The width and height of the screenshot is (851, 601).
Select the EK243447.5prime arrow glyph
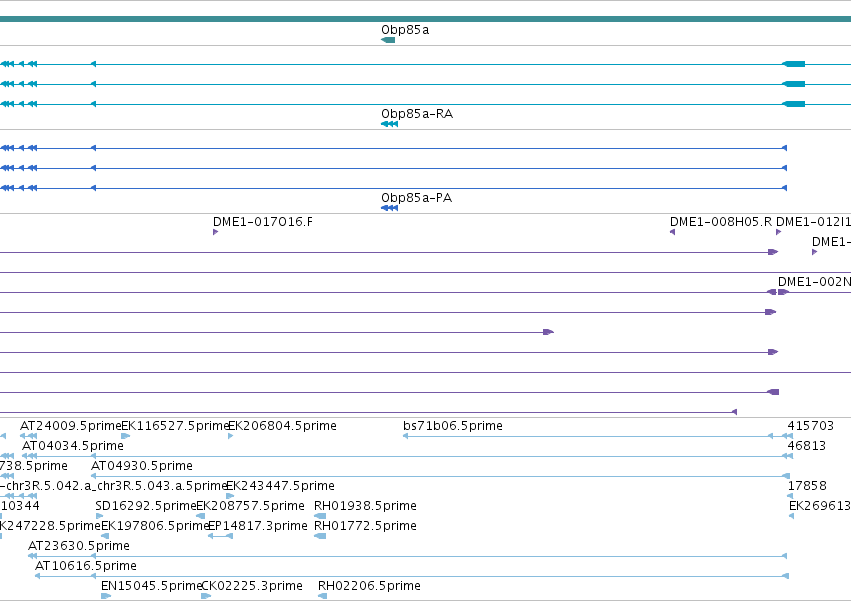point(230,496)
